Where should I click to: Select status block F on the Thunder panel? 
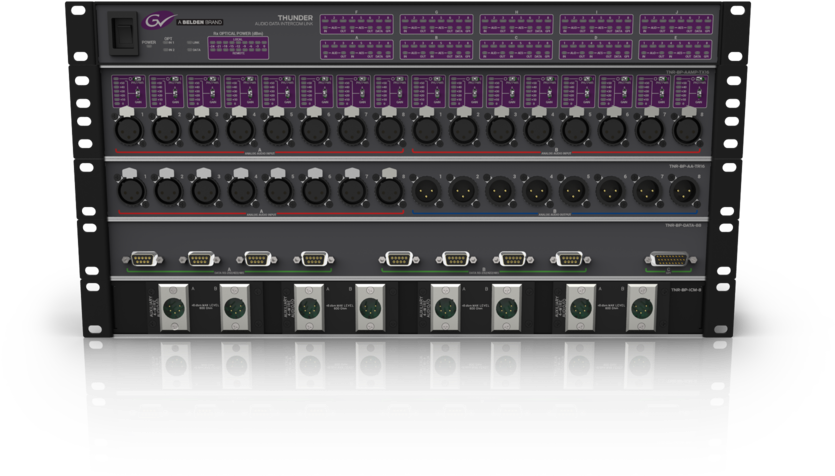point(357,24)
